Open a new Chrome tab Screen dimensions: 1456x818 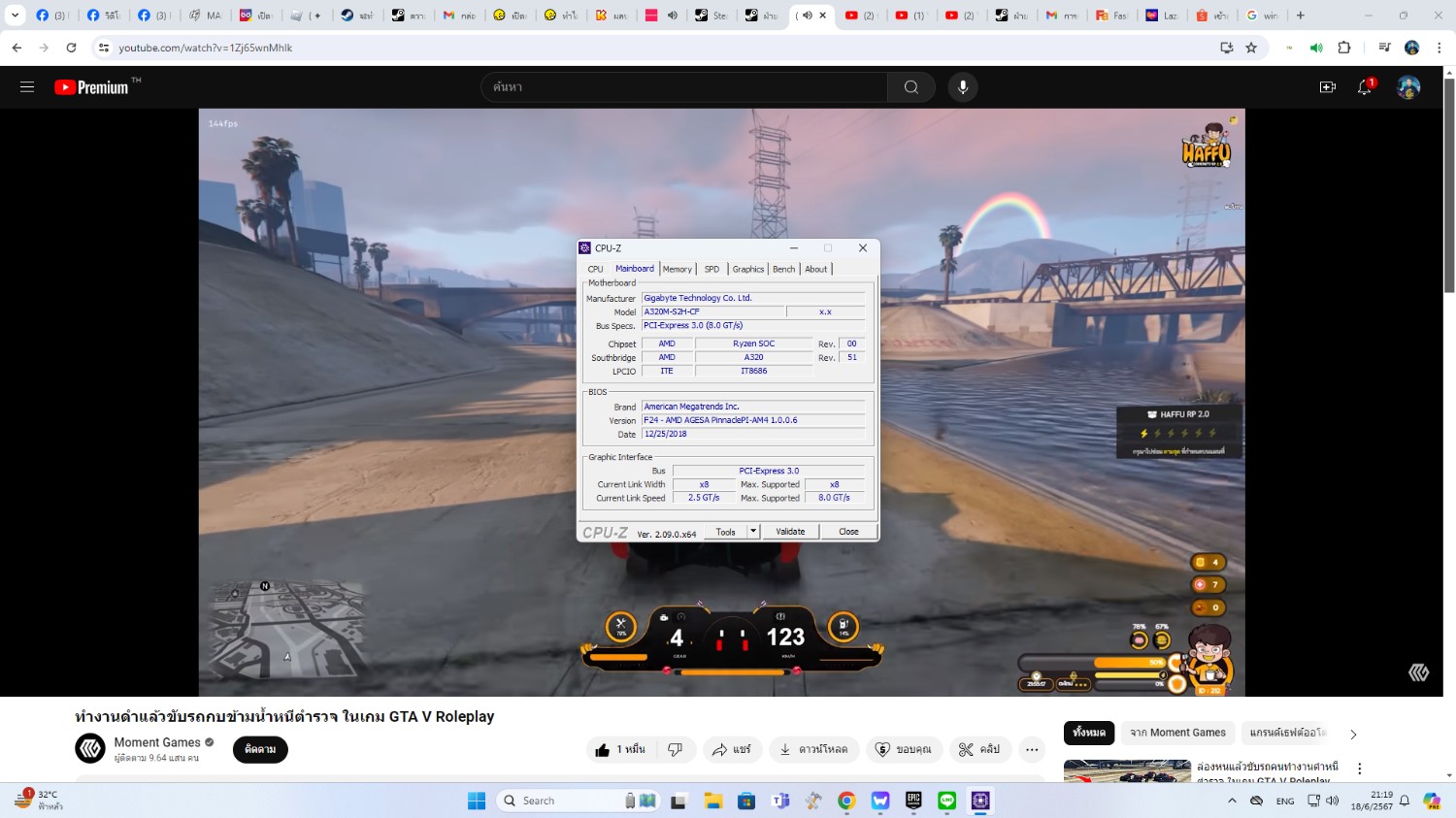(1301, 16)
